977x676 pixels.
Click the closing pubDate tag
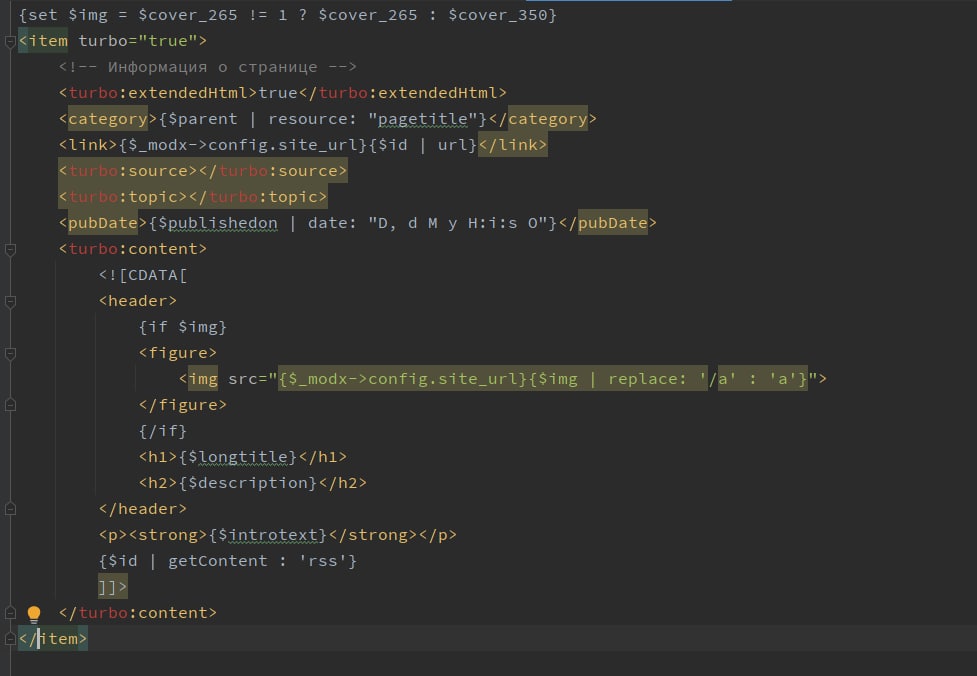click(x=608, y=223)
